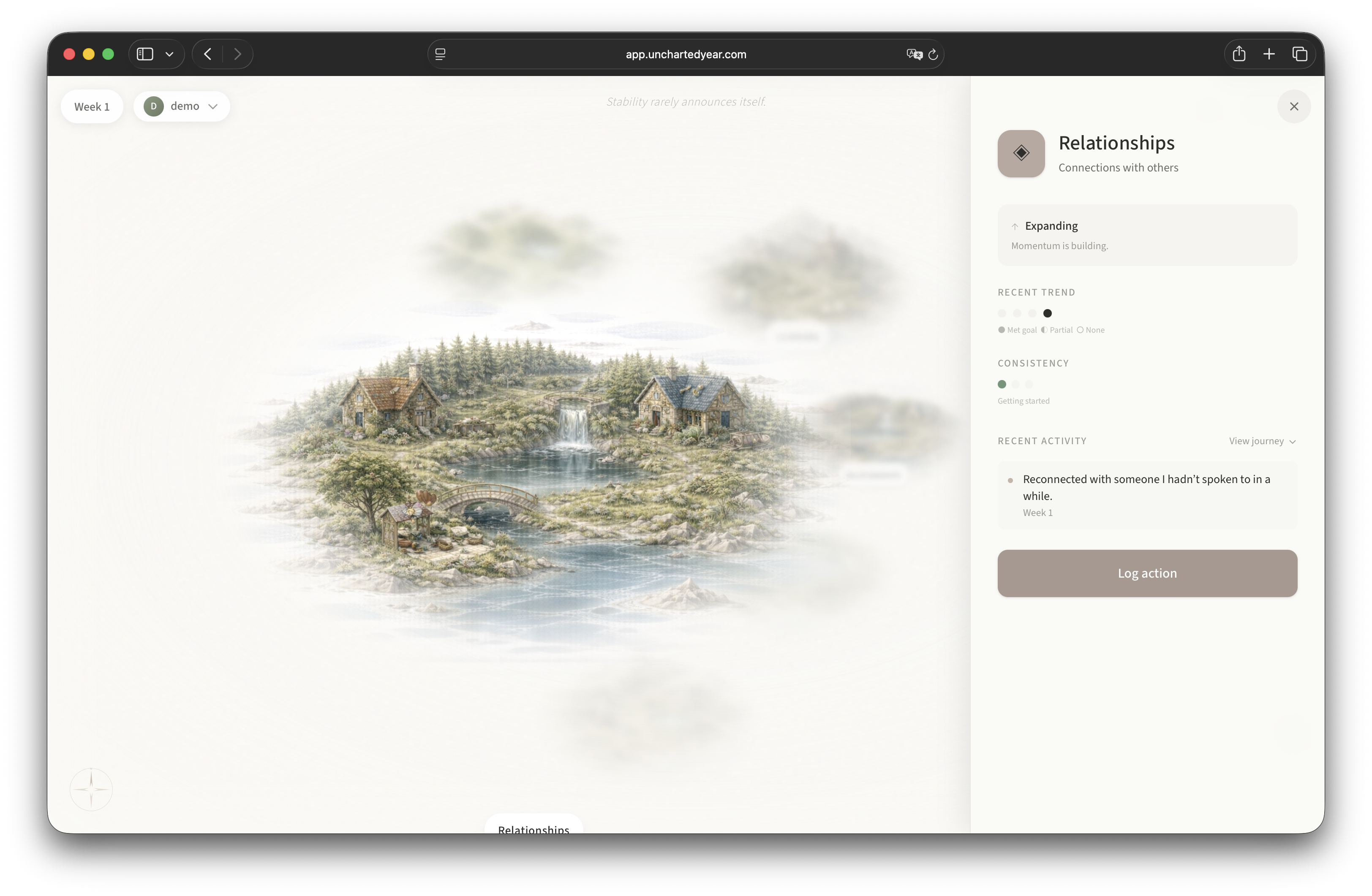The image size is (1372, 896).
Task: Click the Week 1 pill at top left
Action: tap(92, 106)
